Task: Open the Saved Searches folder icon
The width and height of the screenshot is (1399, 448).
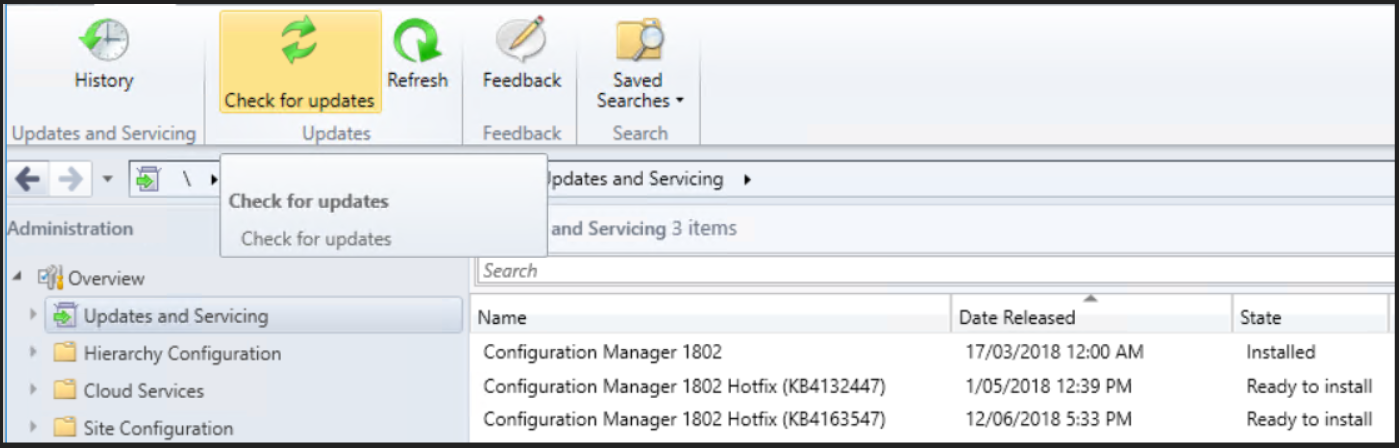Action: [640, 42]
